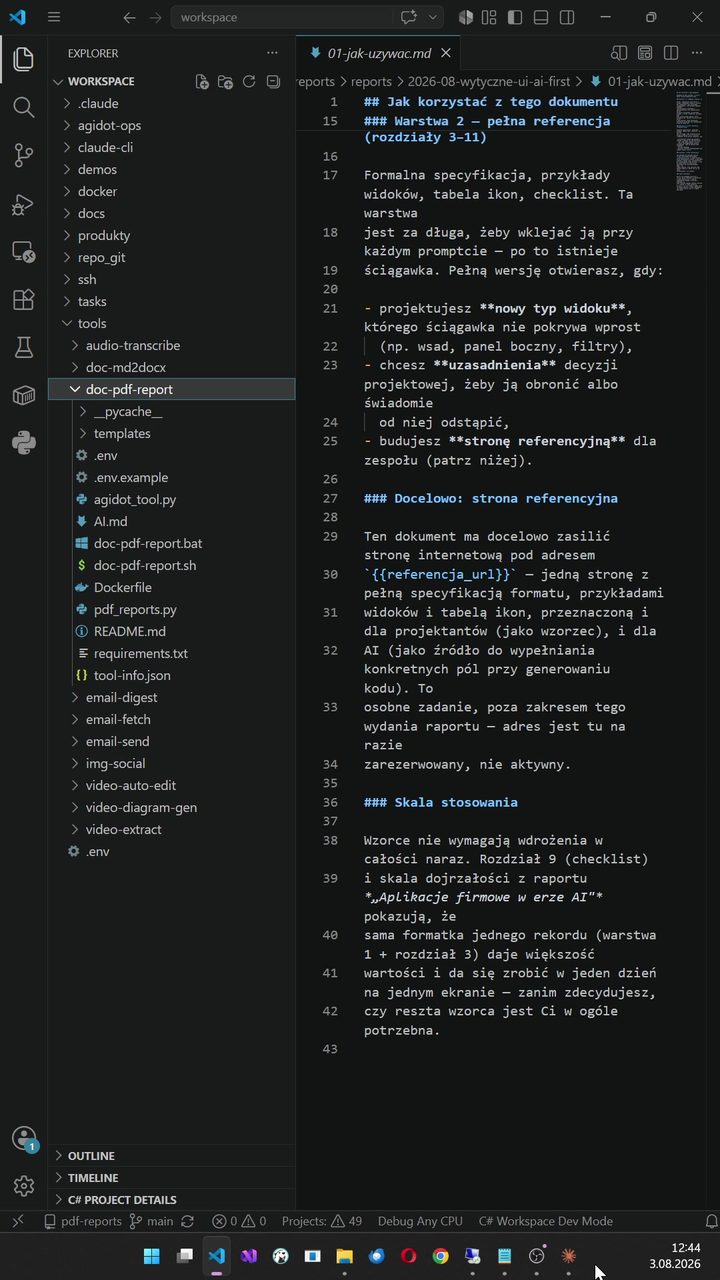The height and width of the screenshot is (1280, 720).
Task: Click the main branch in status bar
Action: click(151, 1221)
